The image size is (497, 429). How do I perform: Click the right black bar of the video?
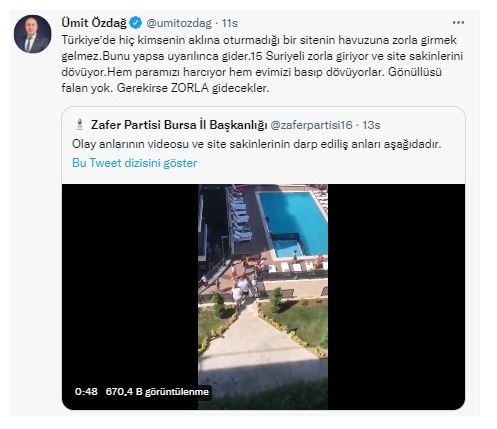(x=396, y=297)
